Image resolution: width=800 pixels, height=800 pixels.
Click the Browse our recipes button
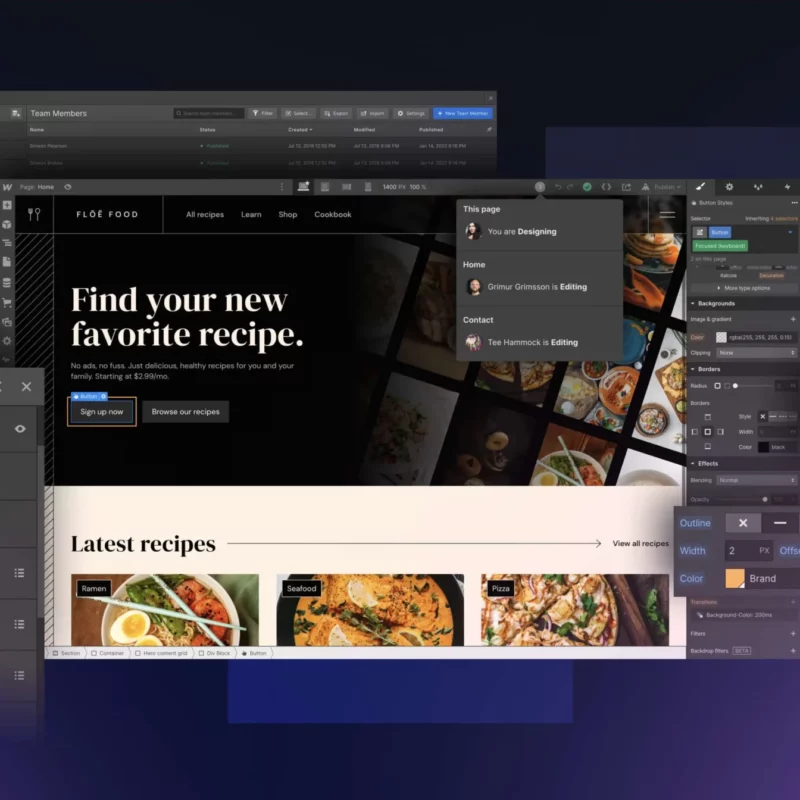(186, 412)
